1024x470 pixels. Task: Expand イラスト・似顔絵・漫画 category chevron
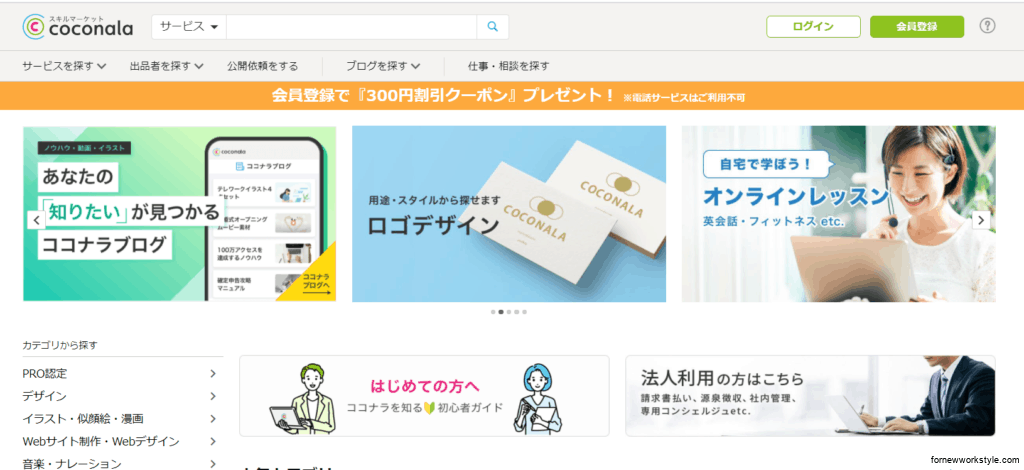pos(213,418)
